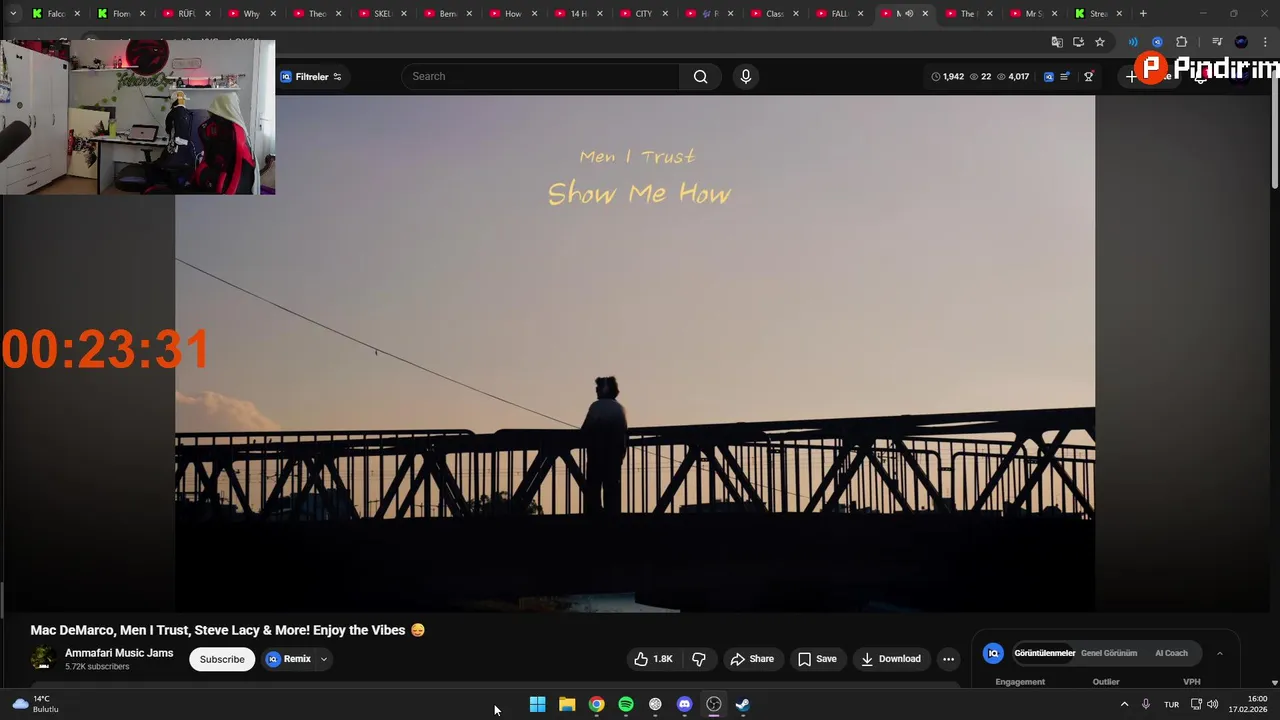The width and height of the screenshot is (1280, 720).
Task: Click the vidIQ panel logo icon
Action: click(993, 653)
